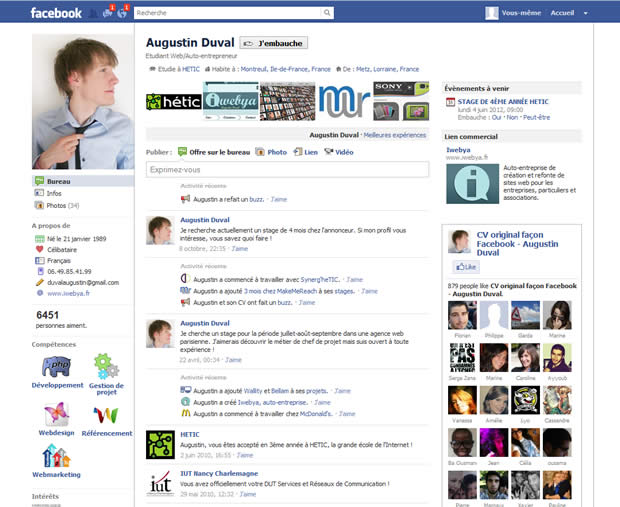Go to Accueil home page

click(x=562, y=13)
